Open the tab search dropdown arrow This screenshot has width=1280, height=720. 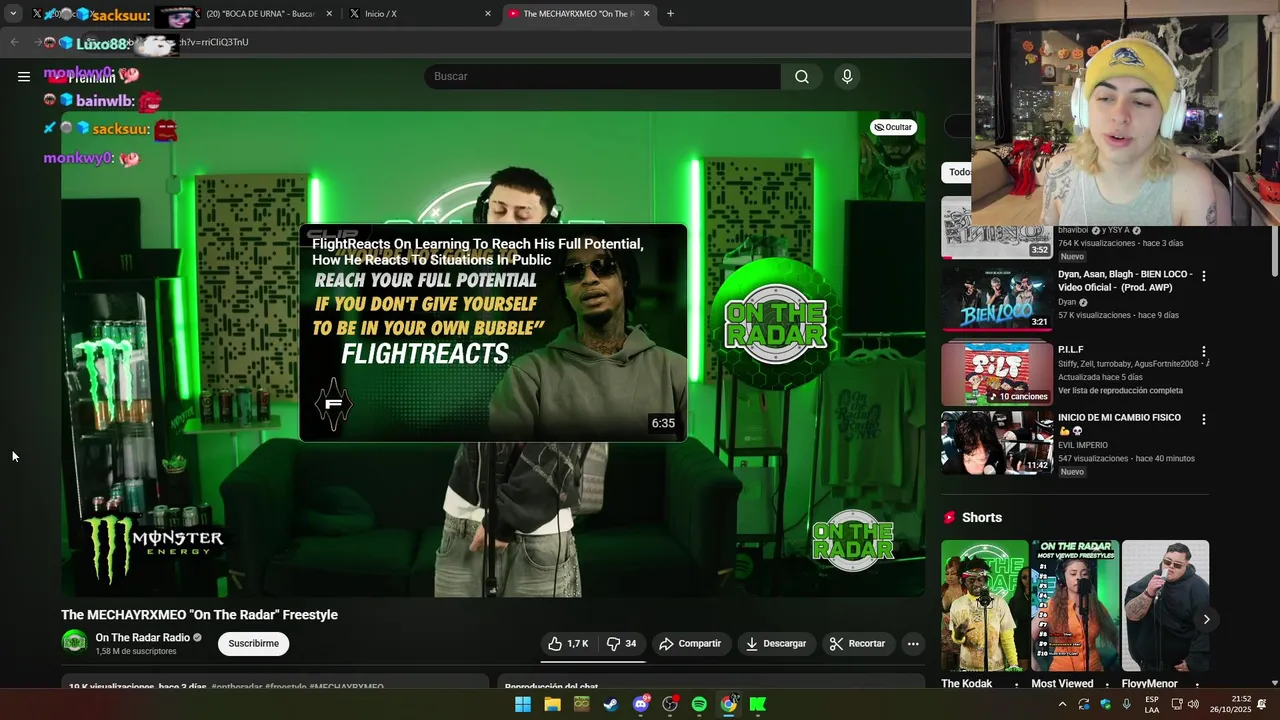(x=13, y=14)
